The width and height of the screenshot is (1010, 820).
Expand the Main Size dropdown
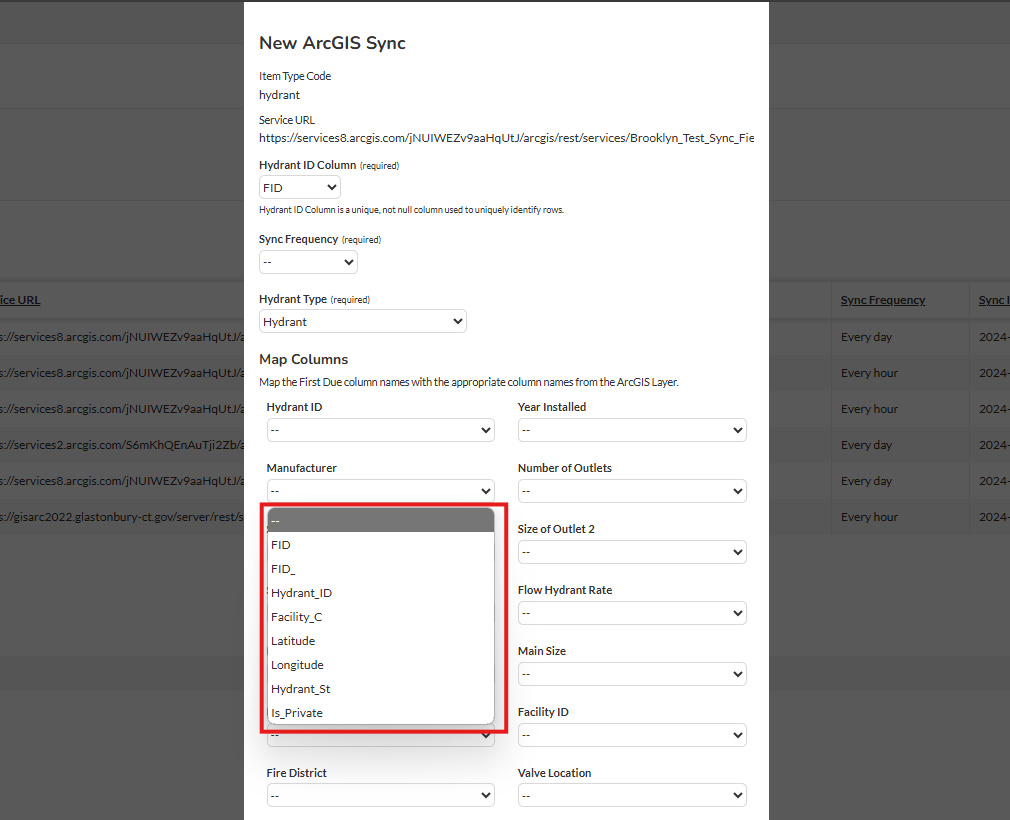coord(632,674)
